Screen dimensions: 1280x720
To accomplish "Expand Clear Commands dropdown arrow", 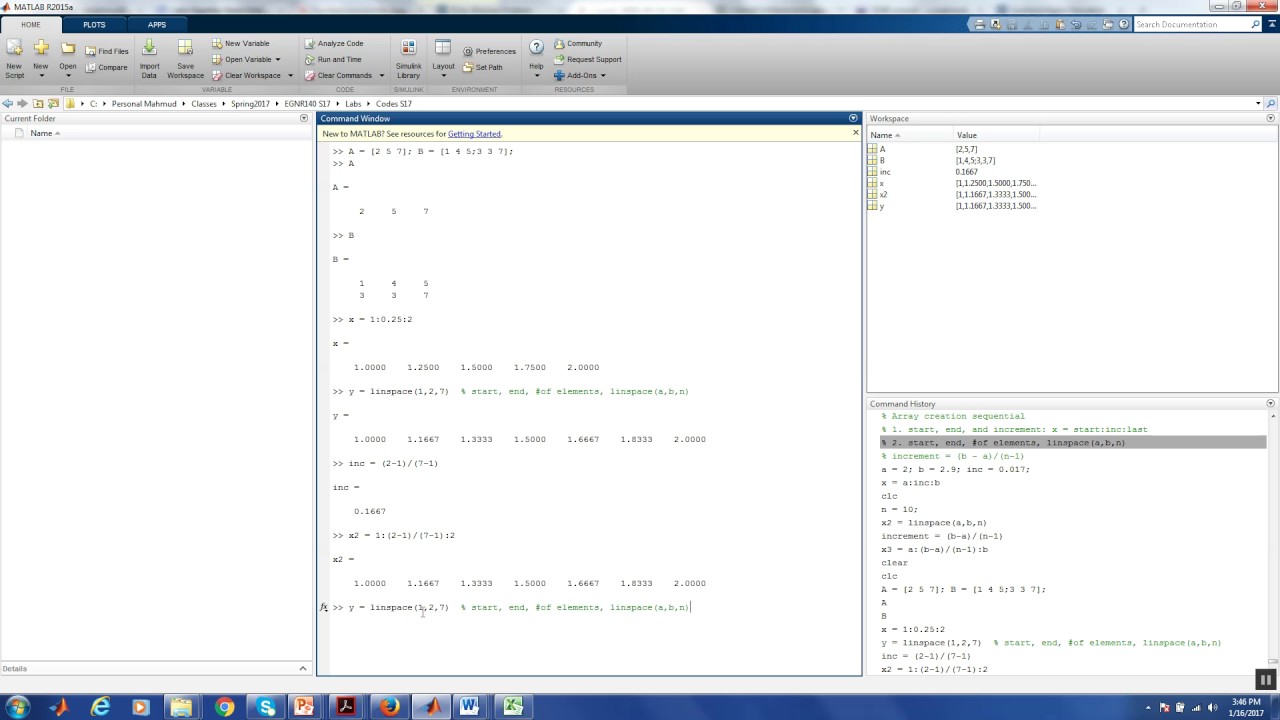I will pyautogui.click(x=381, y=75).
